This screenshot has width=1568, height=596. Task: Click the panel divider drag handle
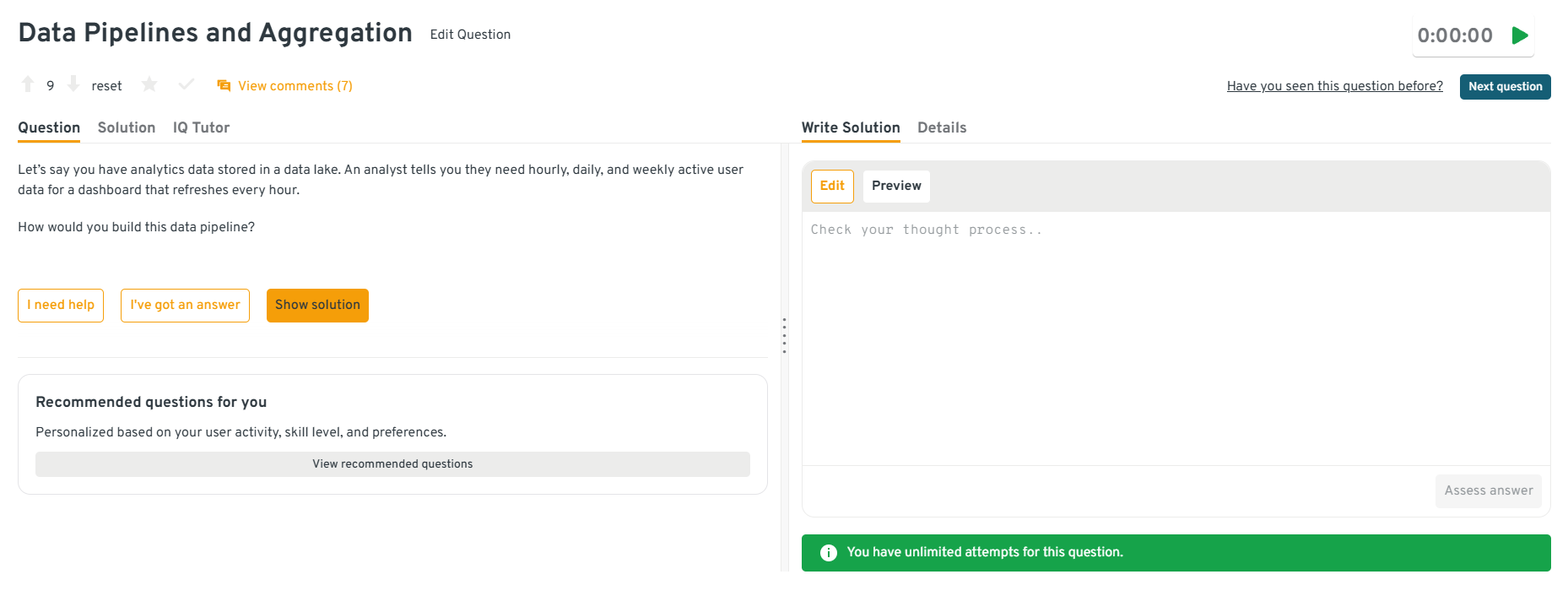[784, 335]
